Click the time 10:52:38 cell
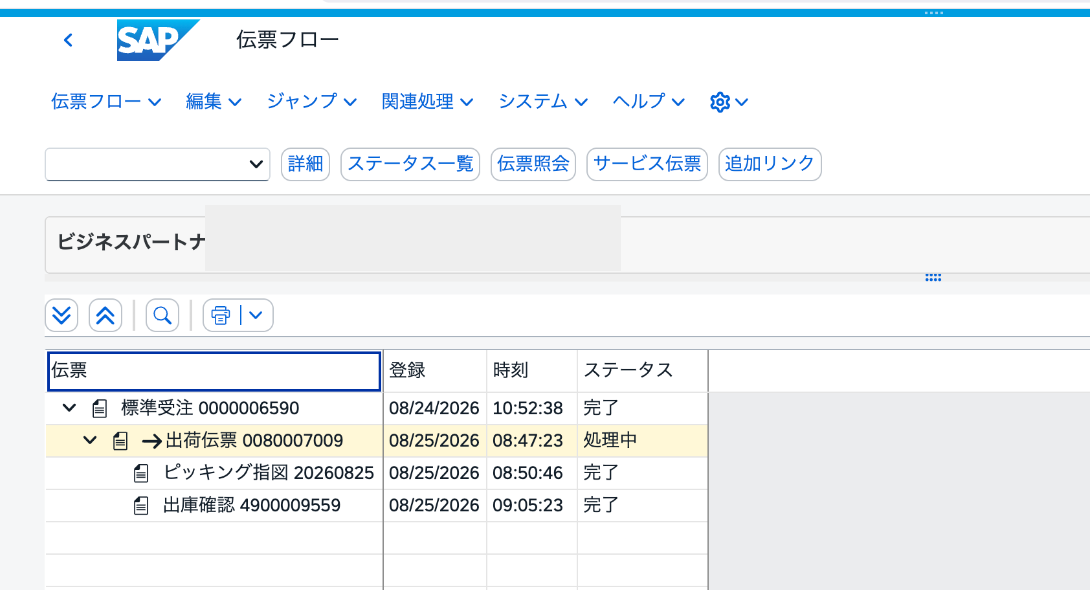The height and width of the screenshot is (590, 1090). pos(532,409)
